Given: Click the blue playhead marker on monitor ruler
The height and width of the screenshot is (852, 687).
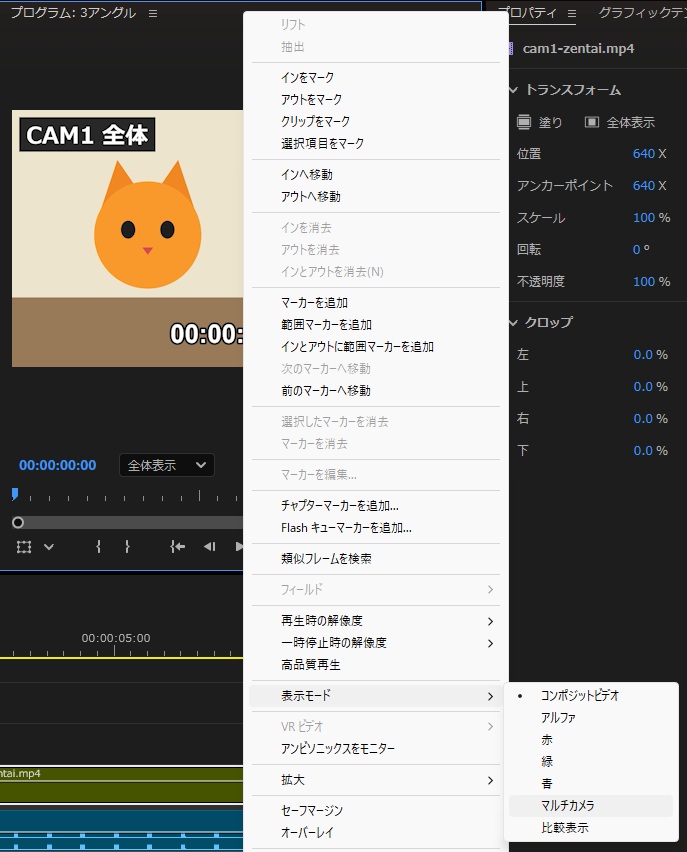Looking at the screenshot, I should (15, 493).
